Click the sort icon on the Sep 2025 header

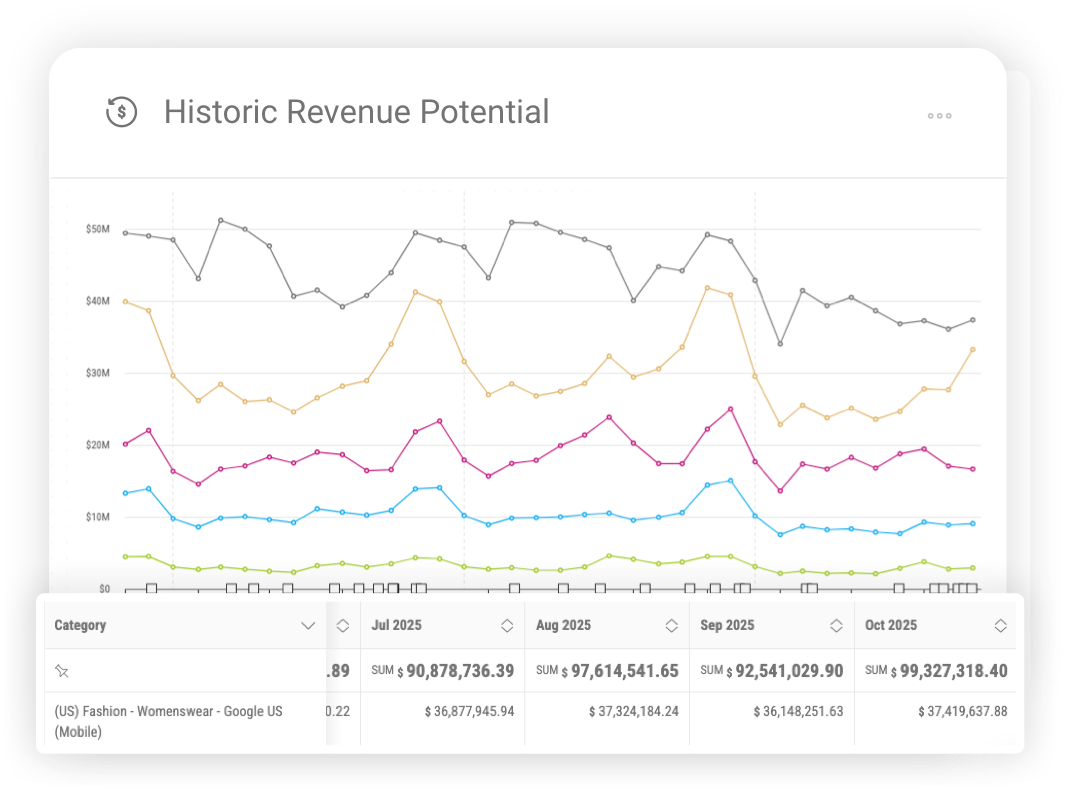[836, 625]
